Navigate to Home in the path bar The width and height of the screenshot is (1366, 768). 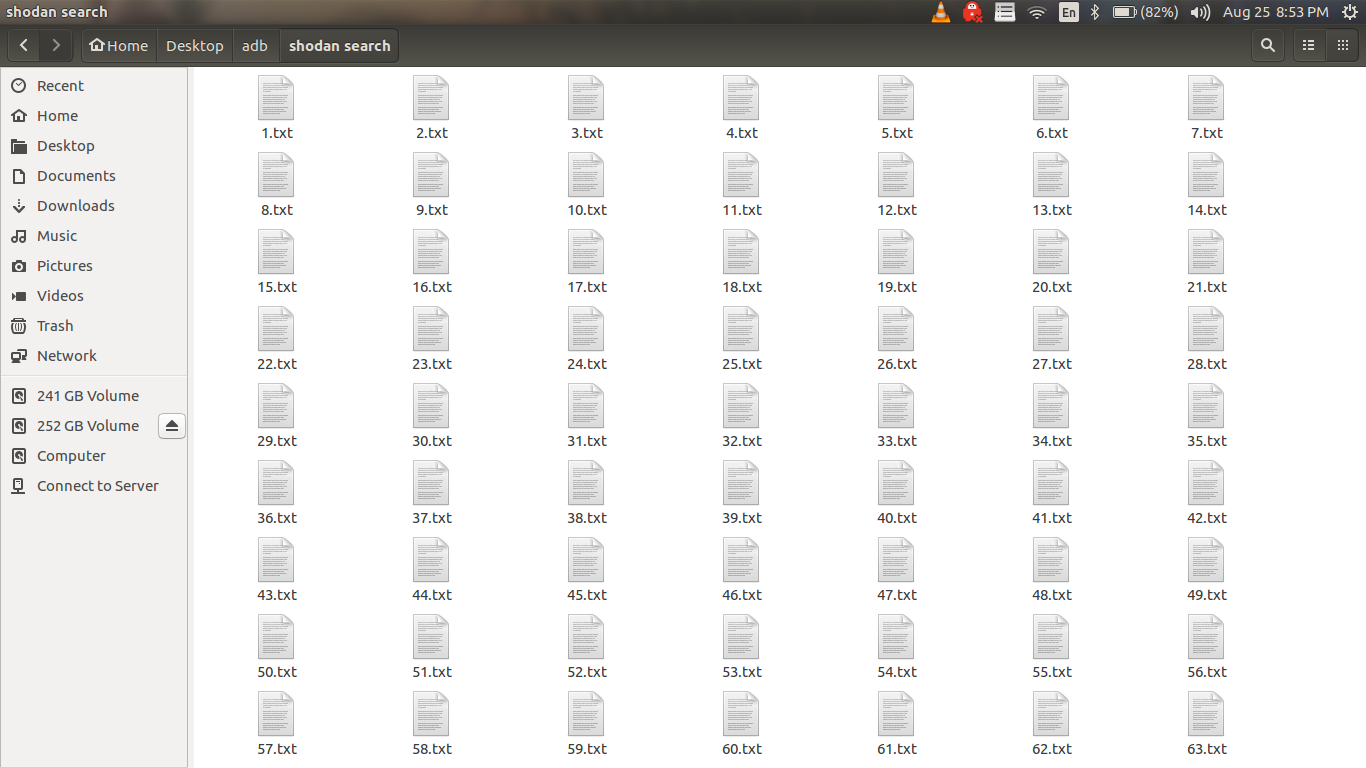[x=119, y=46]
